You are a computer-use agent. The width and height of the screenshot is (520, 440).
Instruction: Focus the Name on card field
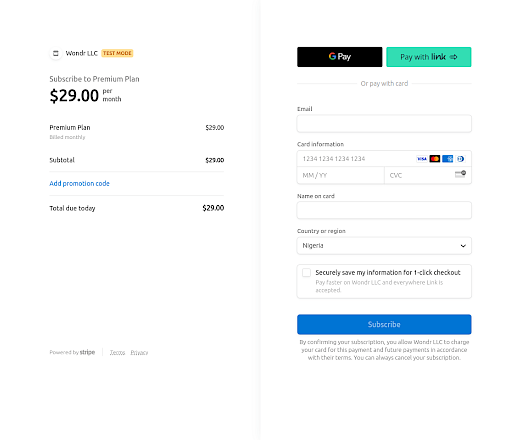384,210
